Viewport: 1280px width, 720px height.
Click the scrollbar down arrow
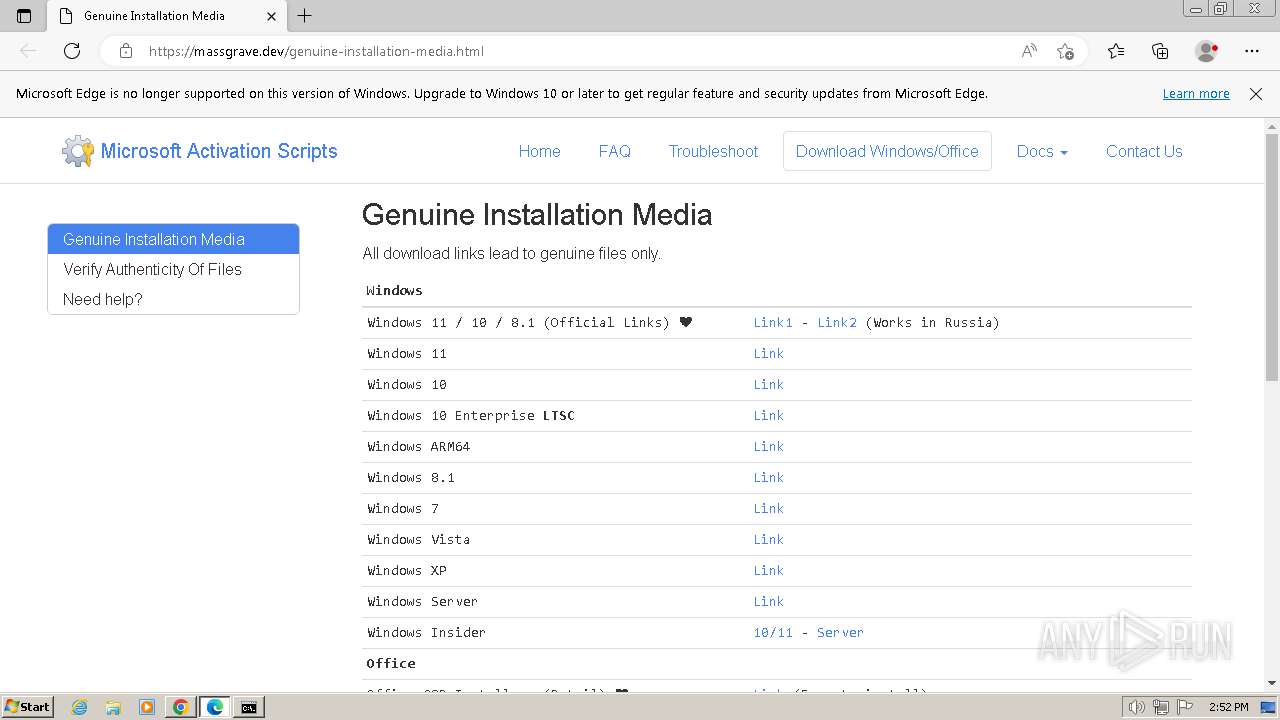click(1272, 683)
